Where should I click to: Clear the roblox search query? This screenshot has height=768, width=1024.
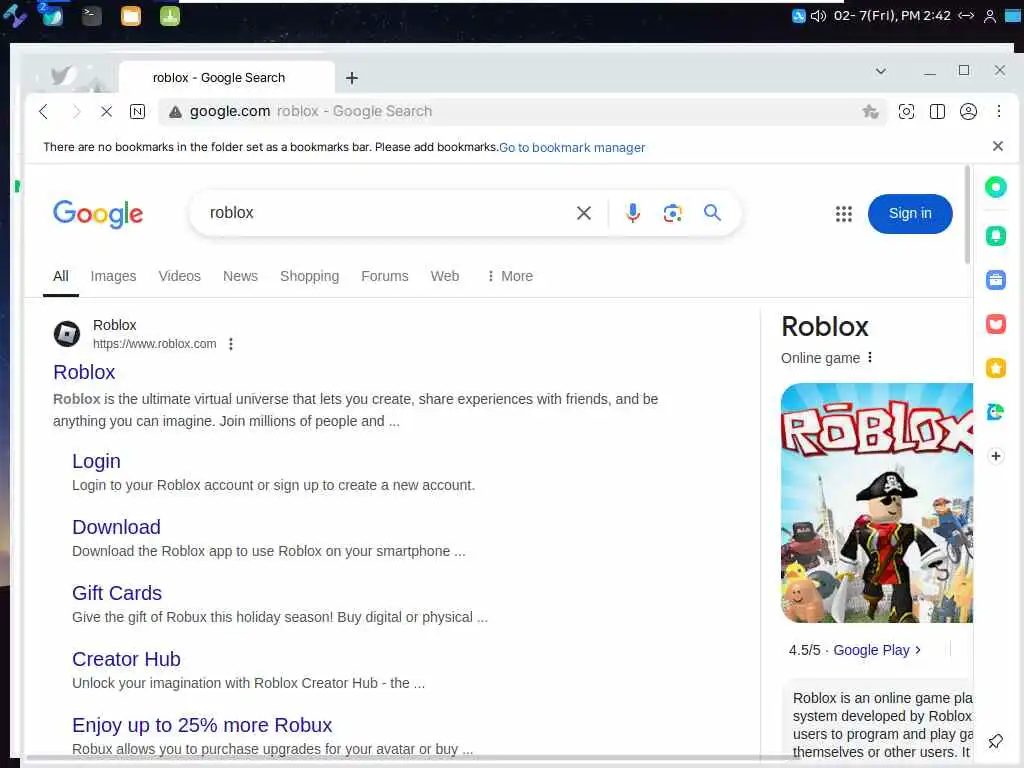click(584, 213)
